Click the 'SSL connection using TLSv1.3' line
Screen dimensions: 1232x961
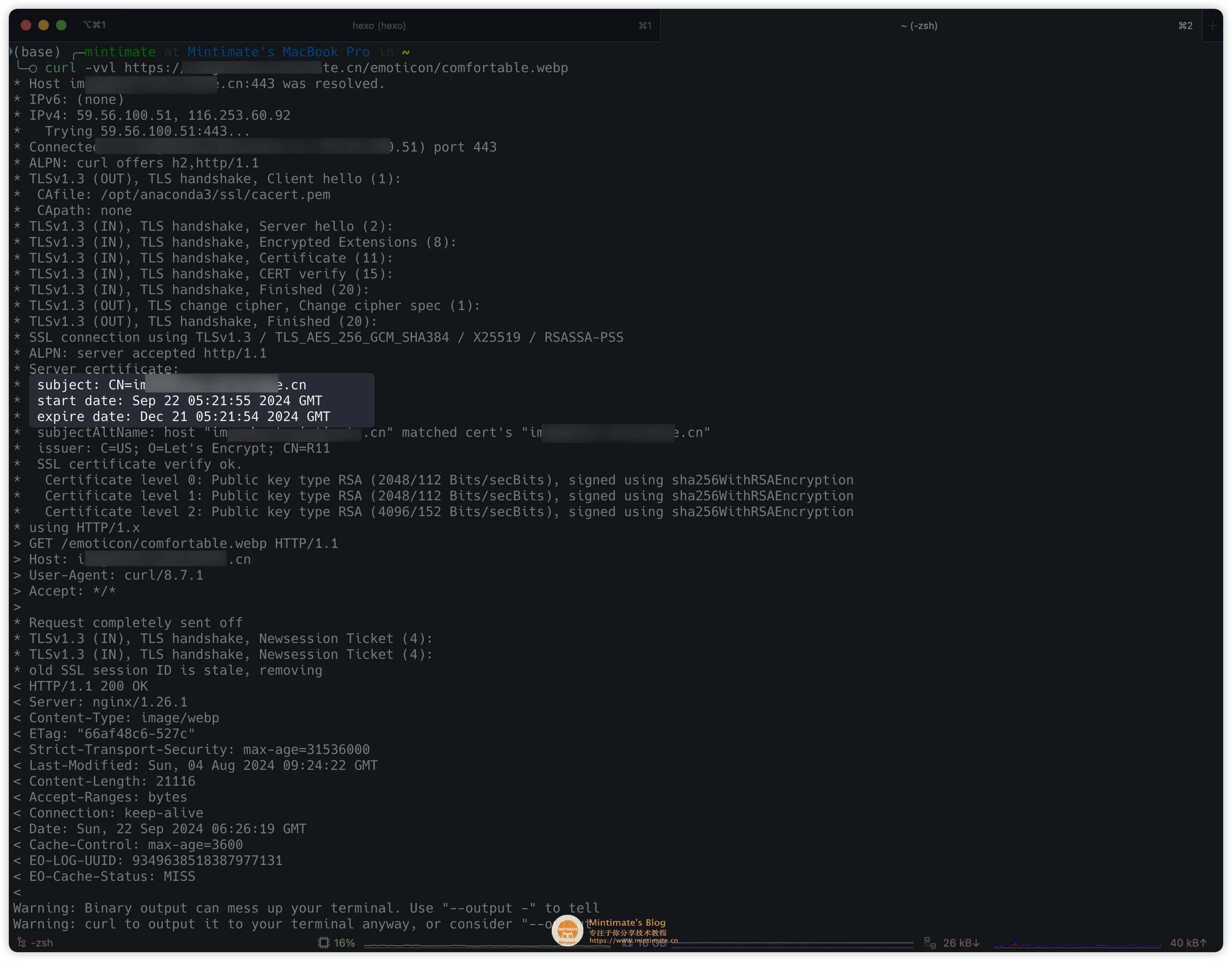coord(318,337)
